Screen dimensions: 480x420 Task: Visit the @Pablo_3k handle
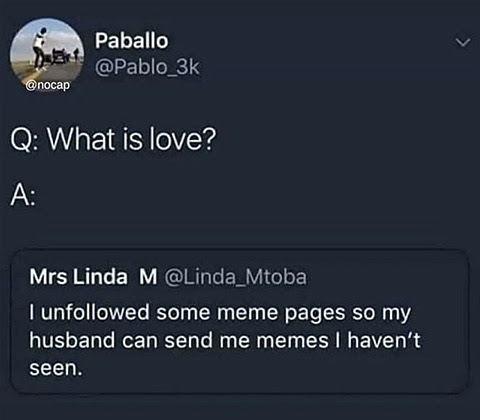pos(147,68)
